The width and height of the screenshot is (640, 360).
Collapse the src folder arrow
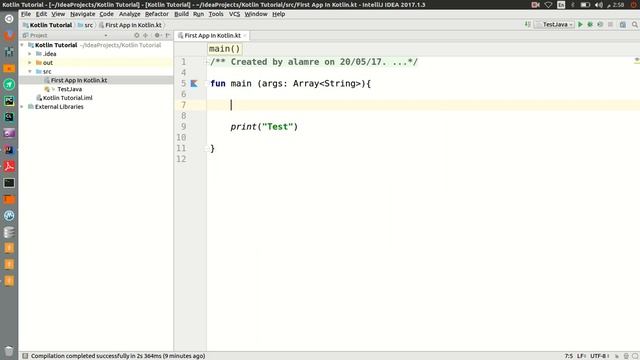point(30,71)
